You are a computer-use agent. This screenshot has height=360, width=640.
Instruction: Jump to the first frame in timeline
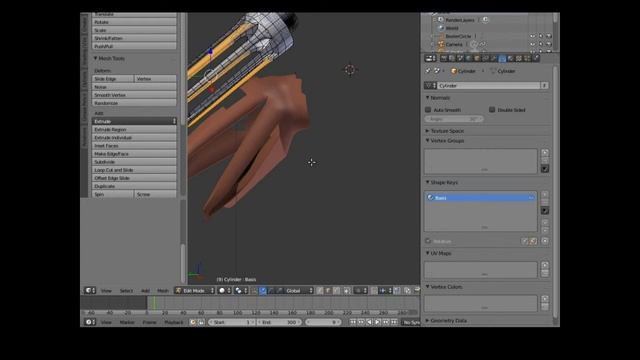(353, 322)
